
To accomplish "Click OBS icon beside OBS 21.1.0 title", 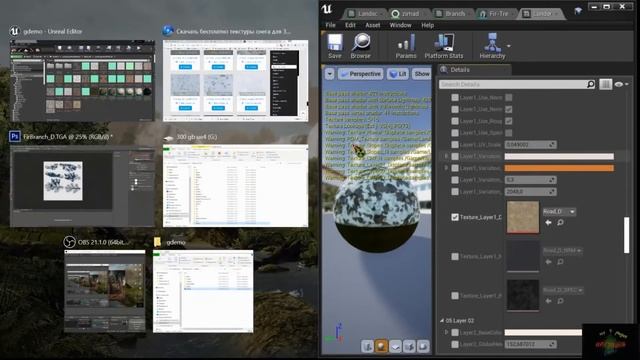I will point(69,242).
